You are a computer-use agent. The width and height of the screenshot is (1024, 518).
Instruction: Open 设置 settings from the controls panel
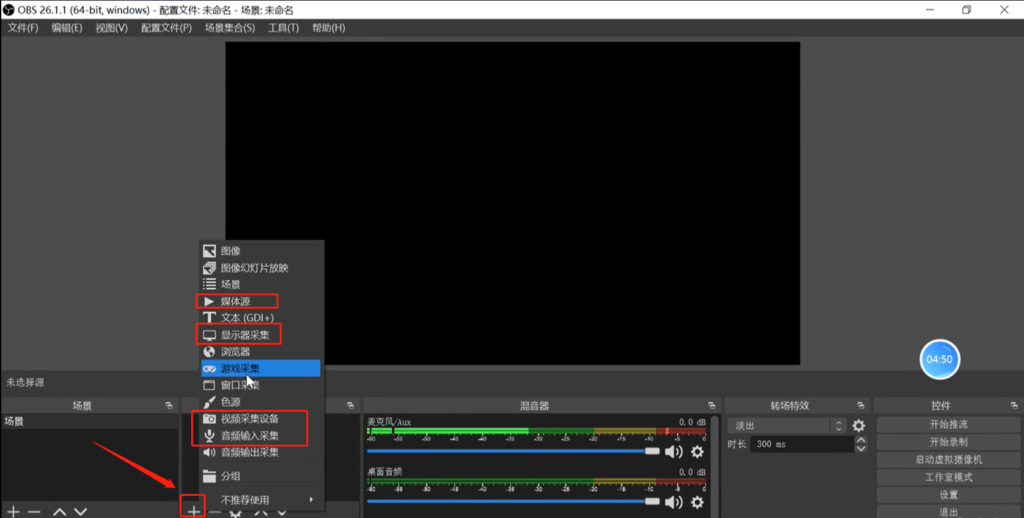(948, 495)
